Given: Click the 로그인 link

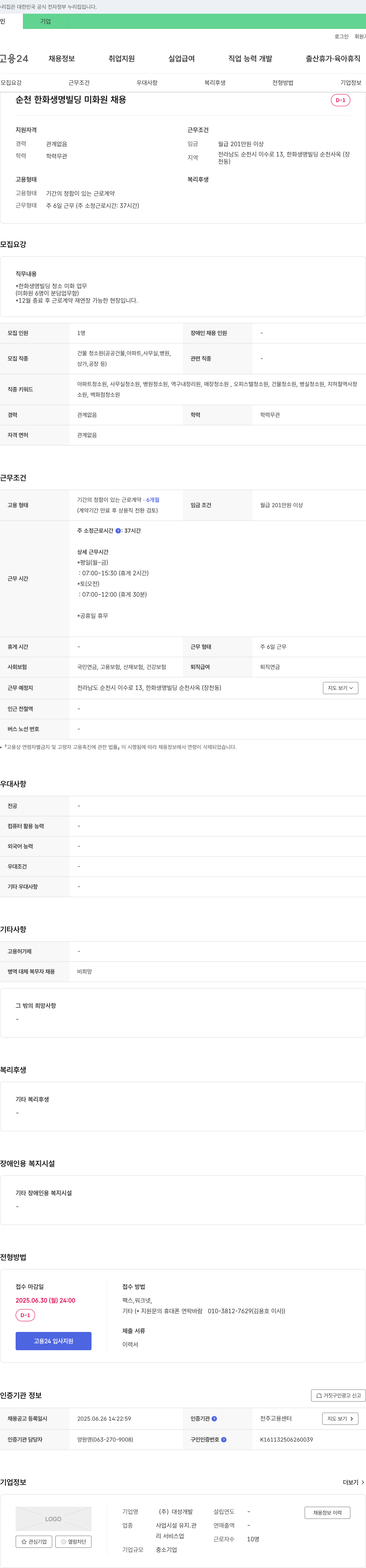Looking at the screenshot, I should click(x=341, y=37).
